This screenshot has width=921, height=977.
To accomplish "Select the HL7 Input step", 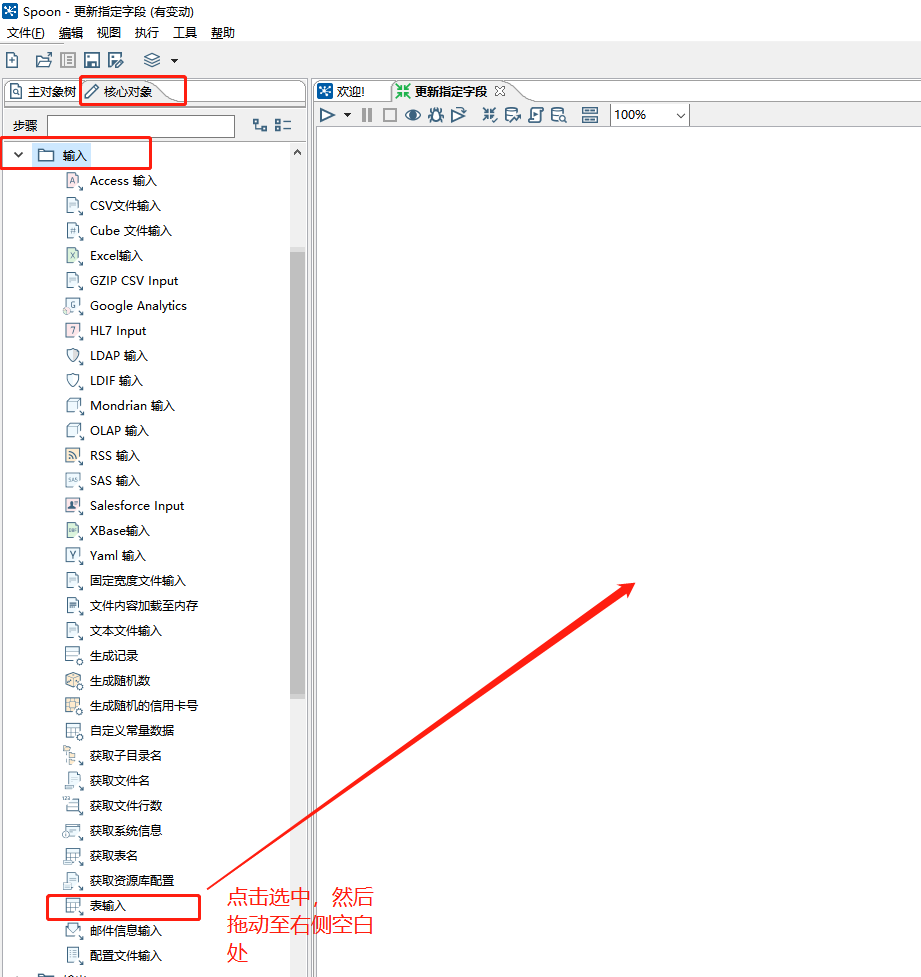I will coord(105,331).
